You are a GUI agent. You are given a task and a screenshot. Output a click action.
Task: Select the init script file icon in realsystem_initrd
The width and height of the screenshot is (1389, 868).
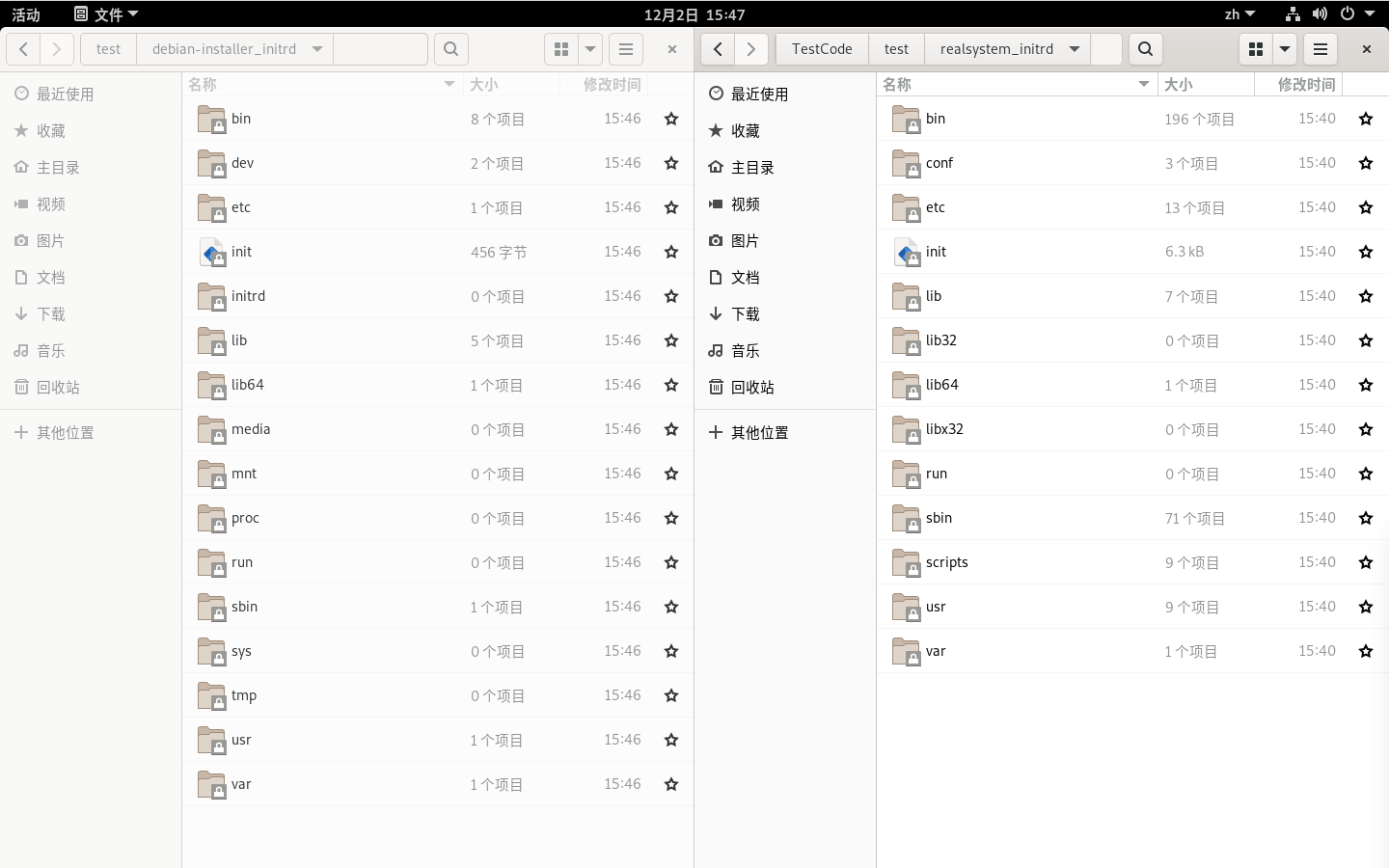(906, 252)
